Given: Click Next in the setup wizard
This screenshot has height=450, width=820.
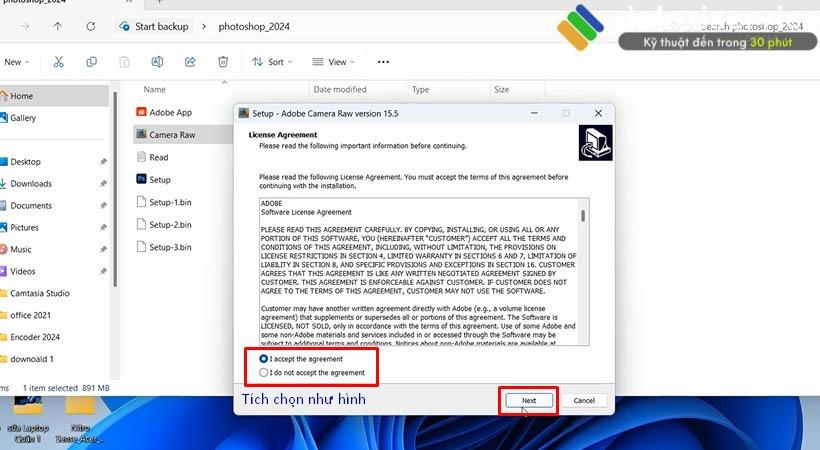Looking at the screenshot, I should [x=529, y=400].
